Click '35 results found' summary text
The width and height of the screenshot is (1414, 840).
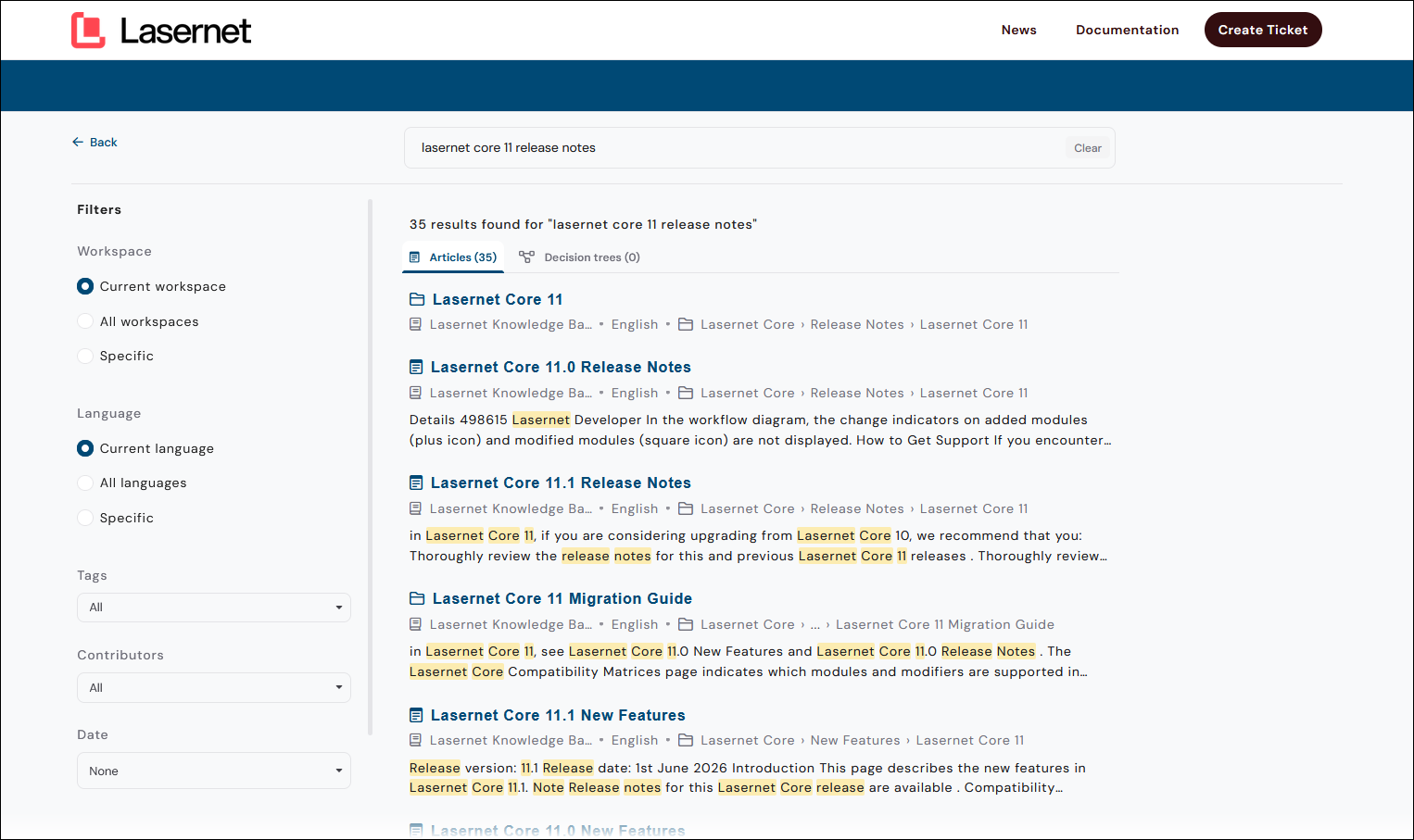pos(583,225)
